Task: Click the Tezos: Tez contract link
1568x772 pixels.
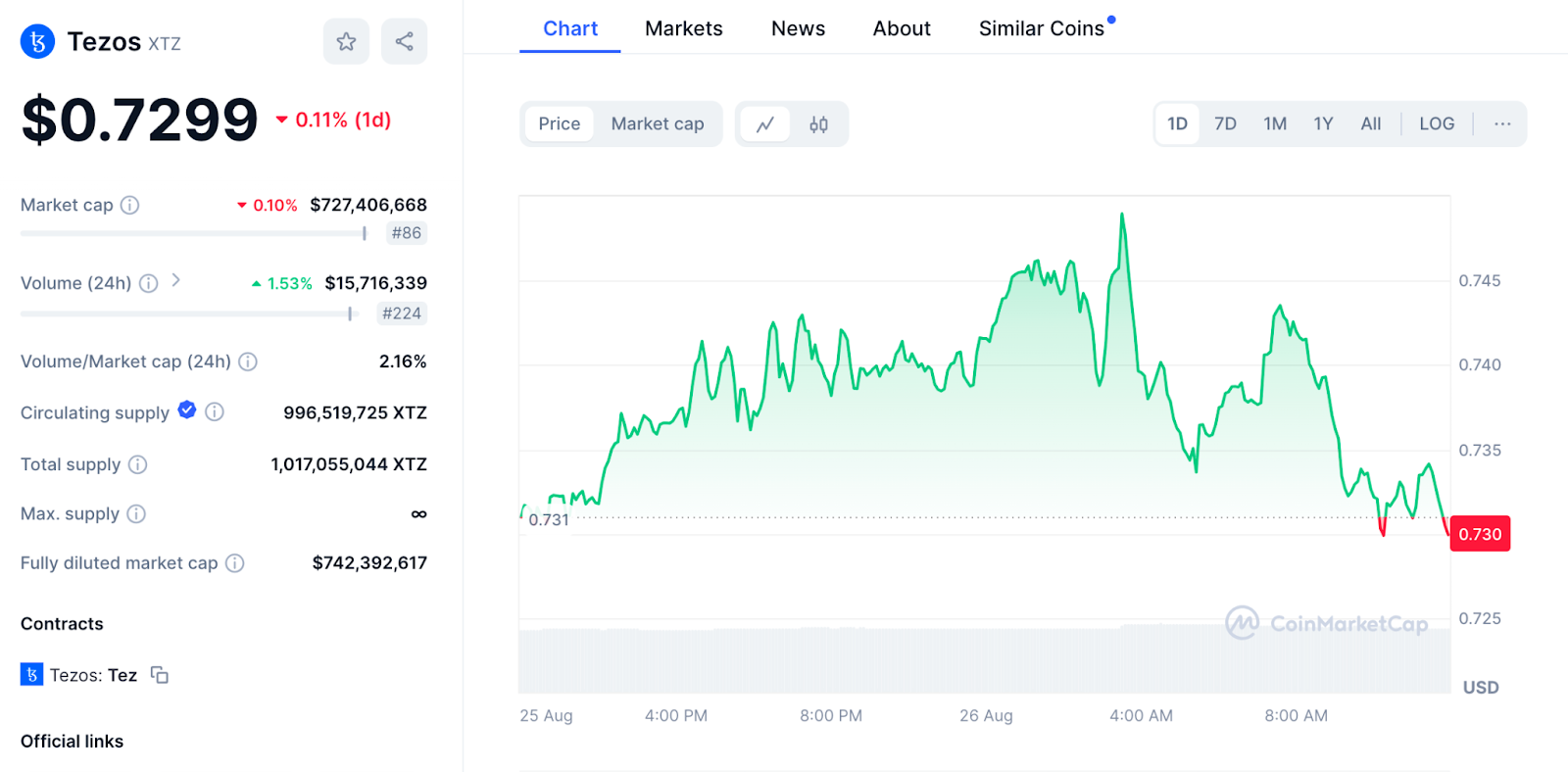Action: [93, 675]
